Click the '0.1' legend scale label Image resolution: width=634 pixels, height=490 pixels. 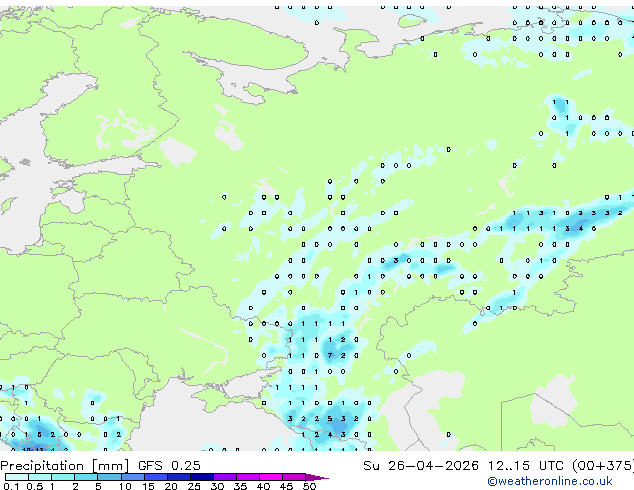[11, 486]
